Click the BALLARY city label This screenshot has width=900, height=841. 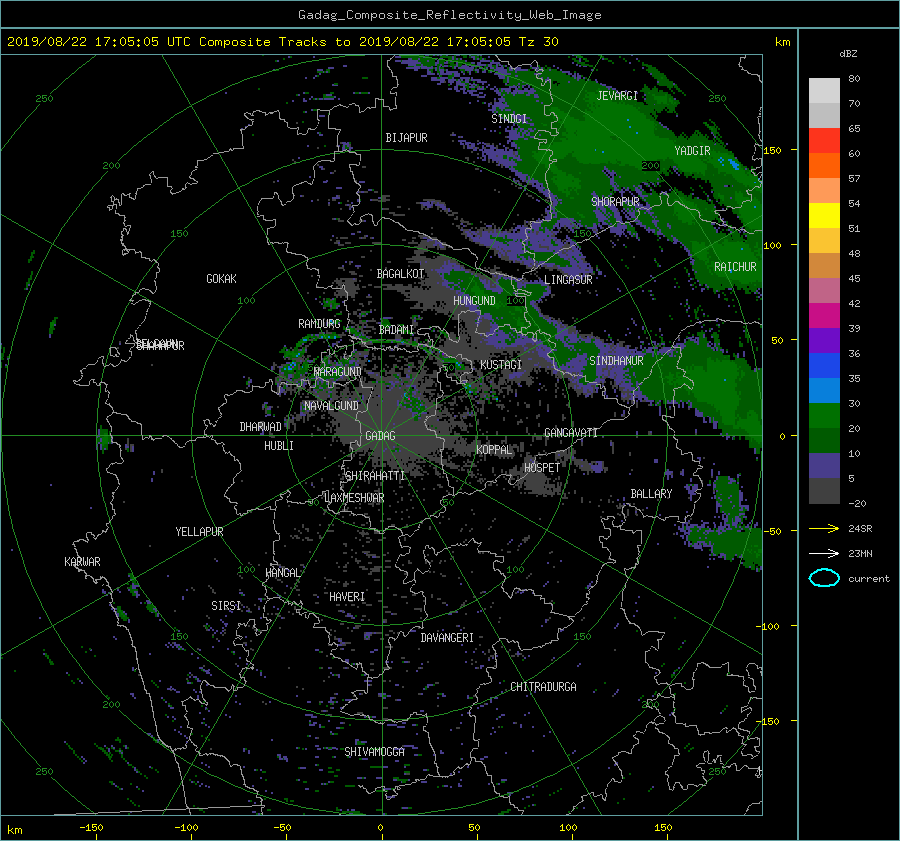click(x=651, y=494)
